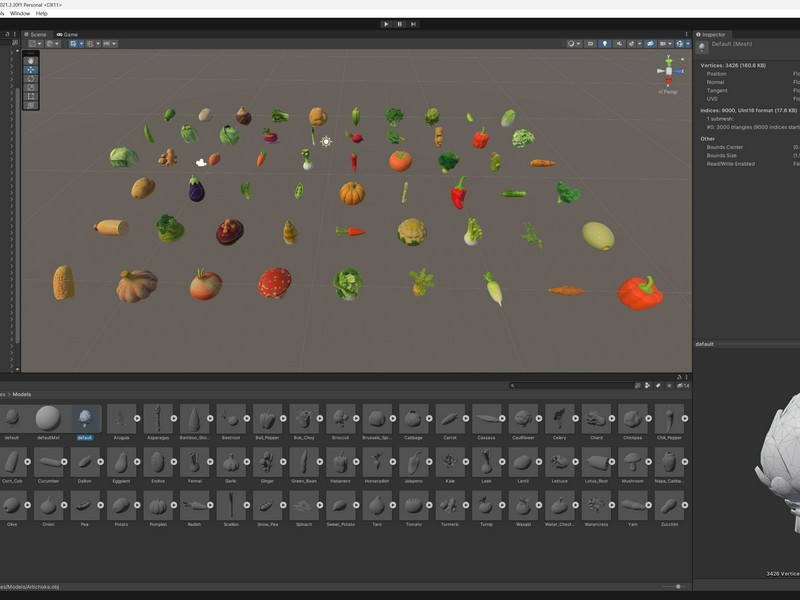The width and height of the screenshot is (800, 600).
Task: Expand the Bell_Pepper model asset
Action: tap(283, 418)
